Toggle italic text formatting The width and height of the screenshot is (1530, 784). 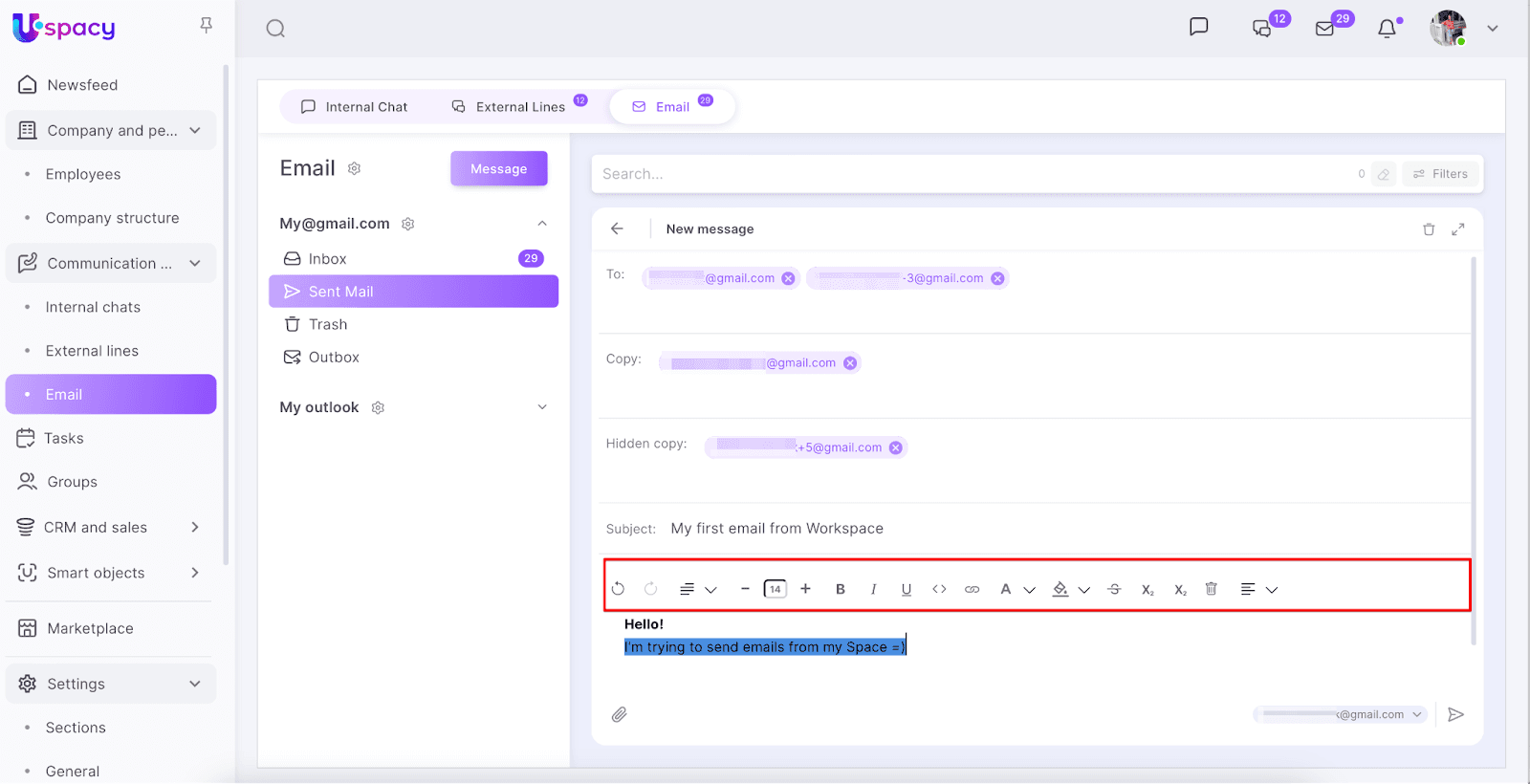(873, 589)
